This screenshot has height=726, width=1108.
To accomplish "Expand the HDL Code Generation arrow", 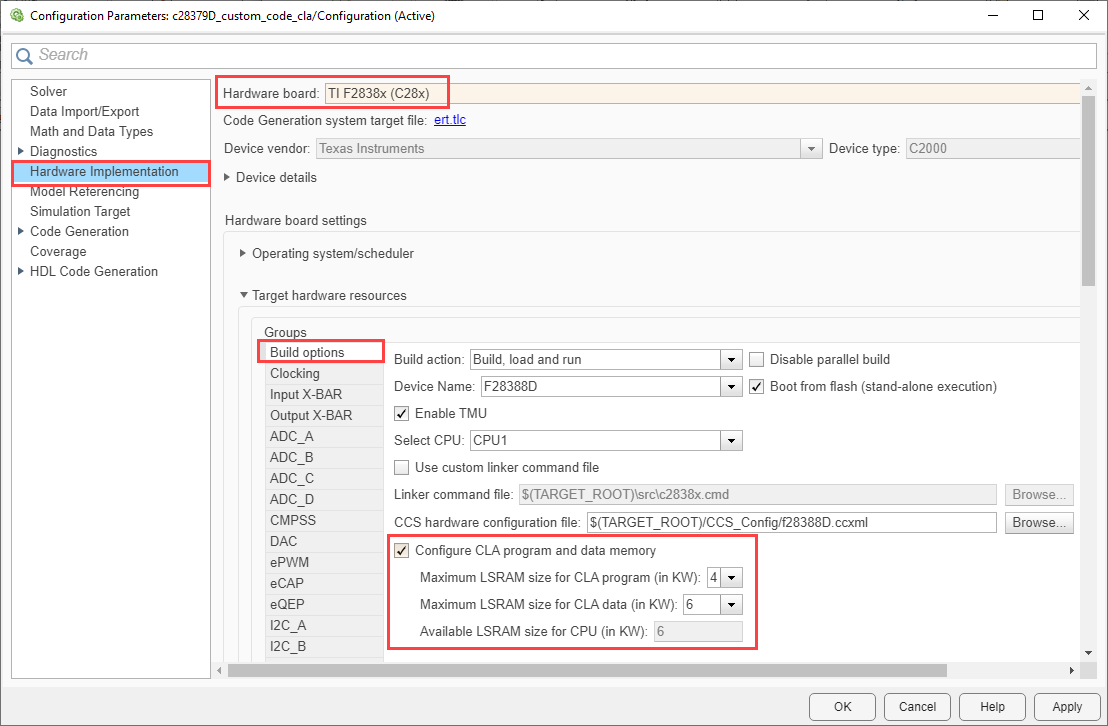I will click(20, 271).
